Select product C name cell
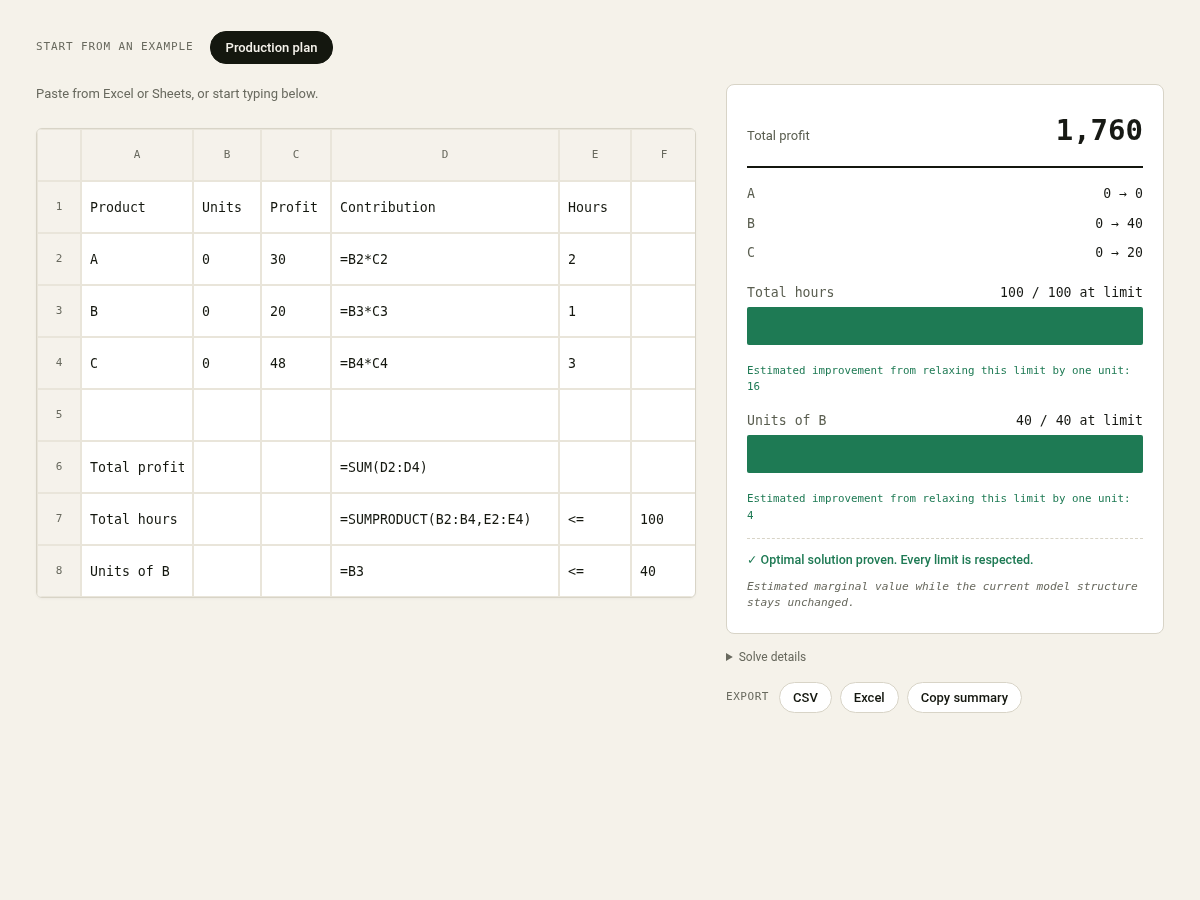 pyautogui.click(x=137, y=363)
